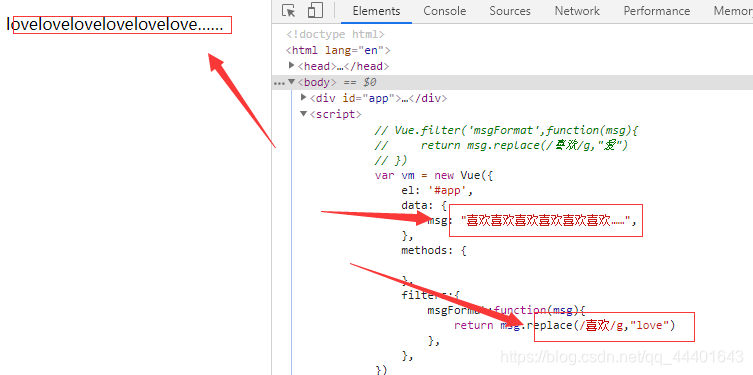Click the lovelovelove page text
Viewport: 753px width, 375px height.
click(x=115, y=25)
